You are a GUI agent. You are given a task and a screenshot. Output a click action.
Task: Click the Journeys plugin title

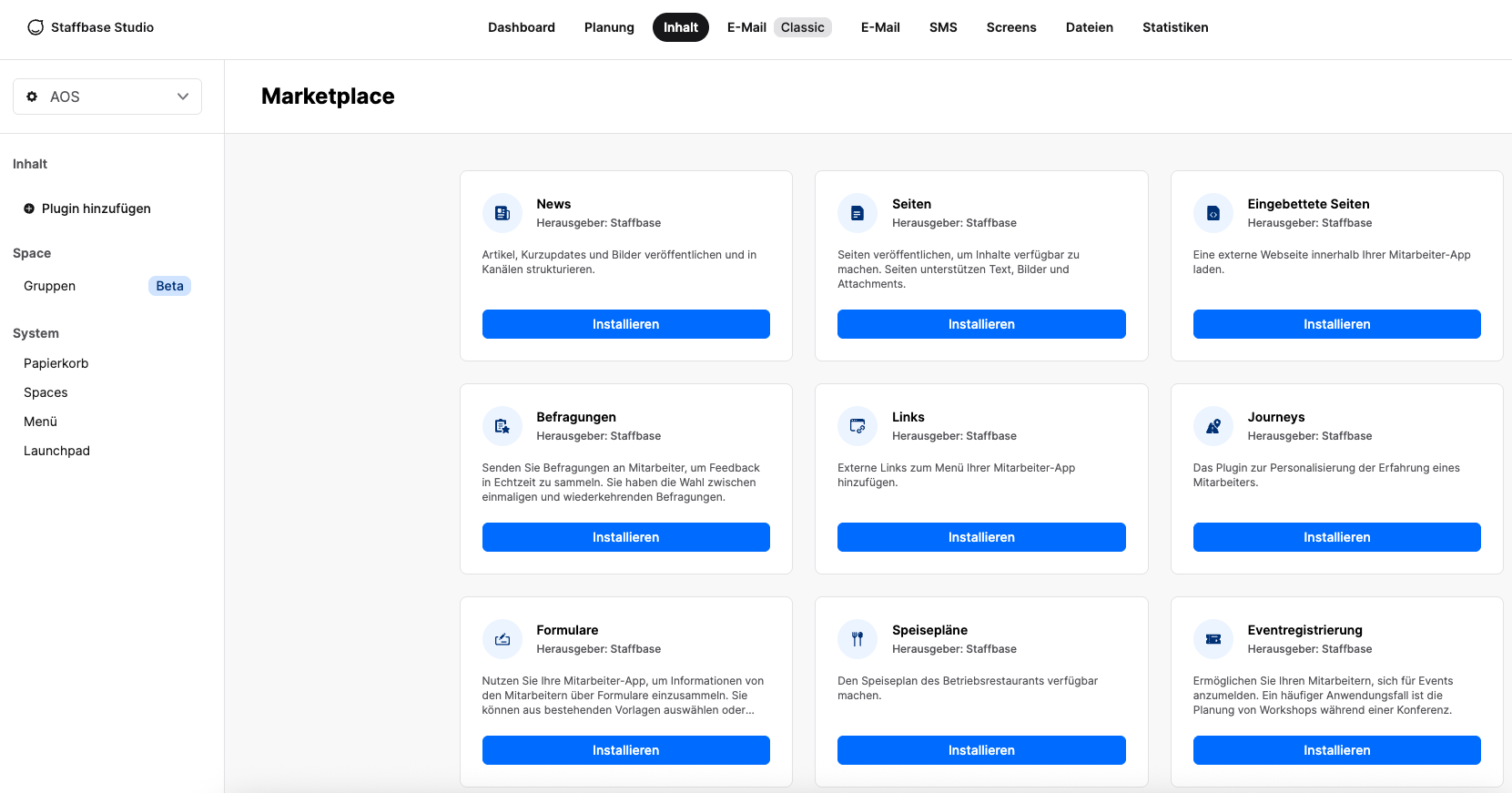click(x=1276, y=417)
